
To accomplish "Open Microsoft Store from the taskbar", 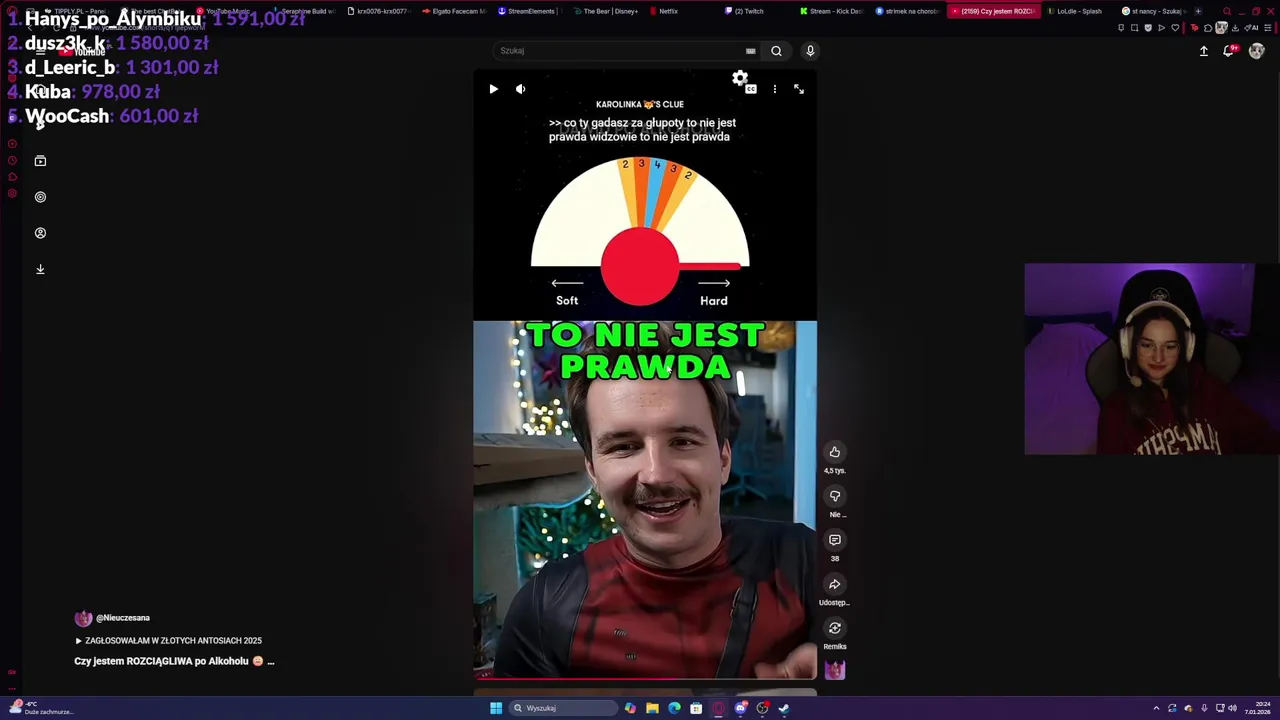I will (696, 708).
